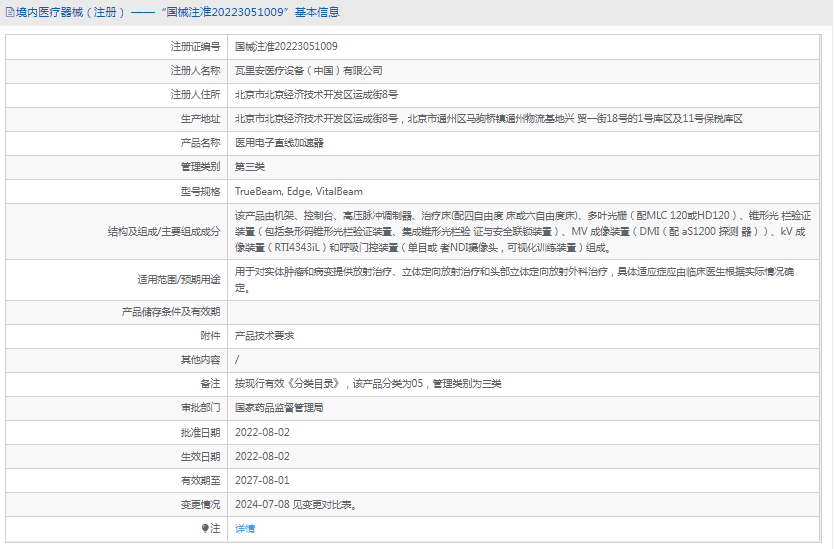The width and height of the screenshot is (834, 549).
Task: Click the 生效日期 row label
Action: click(201, 456)
